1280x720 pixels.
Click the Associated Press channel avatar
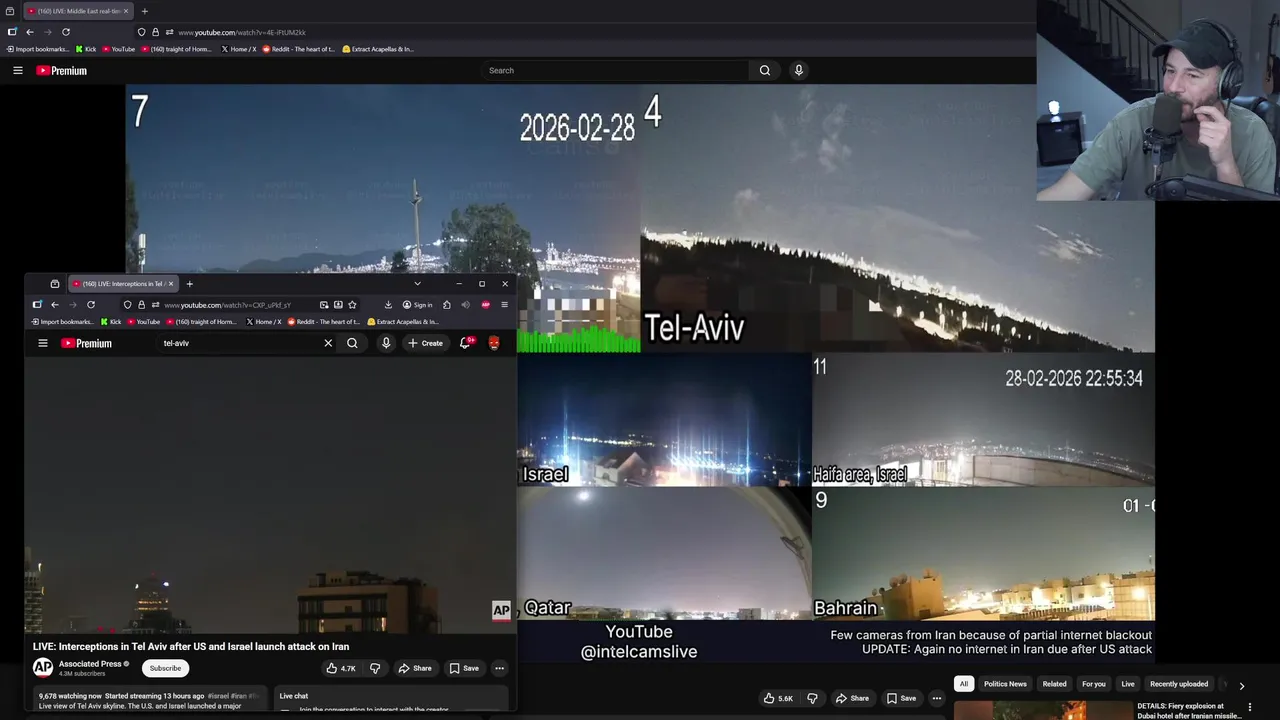(43, 668)
